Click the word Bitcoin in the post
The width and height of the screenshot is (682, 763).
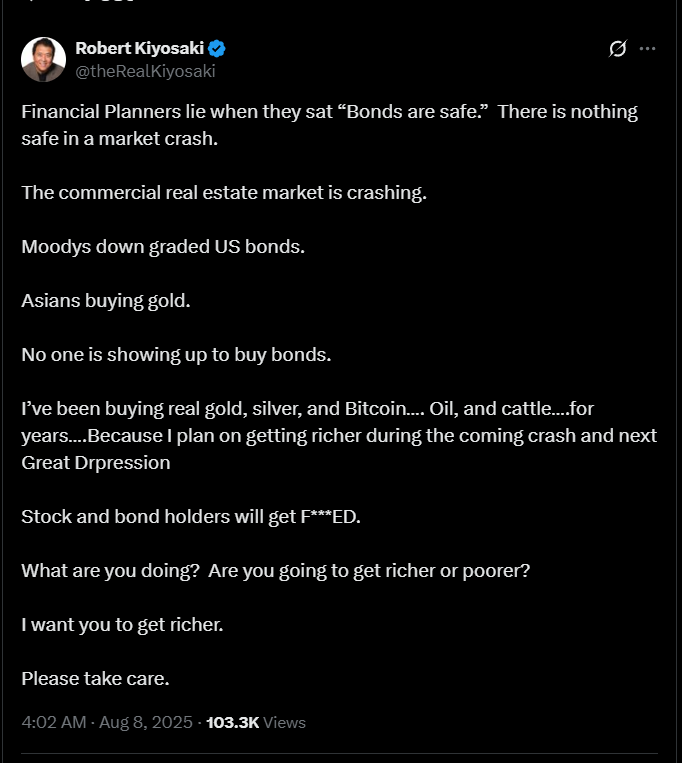[x=375, y=409]
